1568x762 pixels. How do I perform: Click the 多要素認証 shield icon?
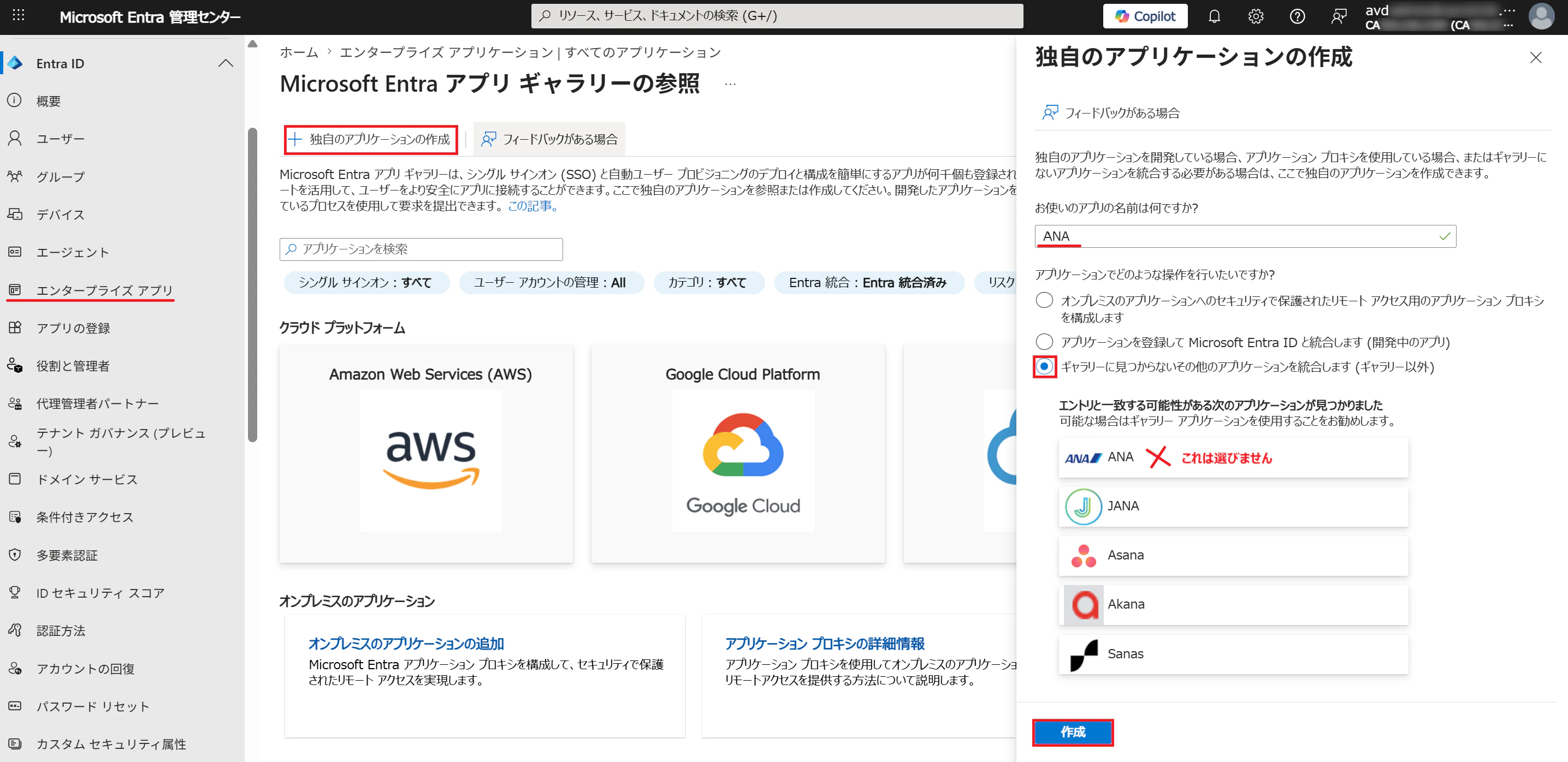[x=15, y=555]
